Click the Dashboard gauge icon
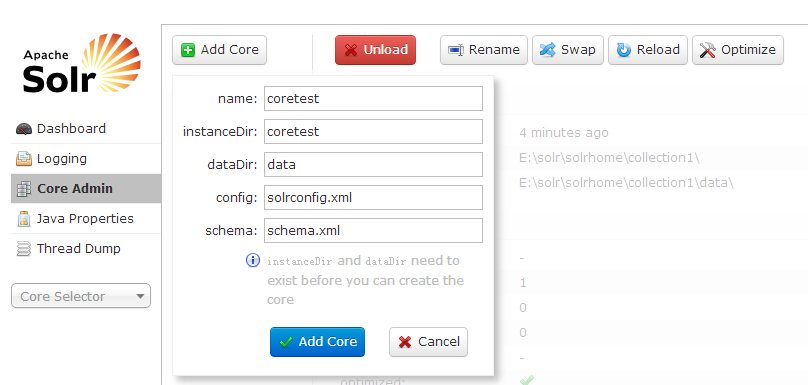Screen dimensions: 808x385 pos(24,129)
